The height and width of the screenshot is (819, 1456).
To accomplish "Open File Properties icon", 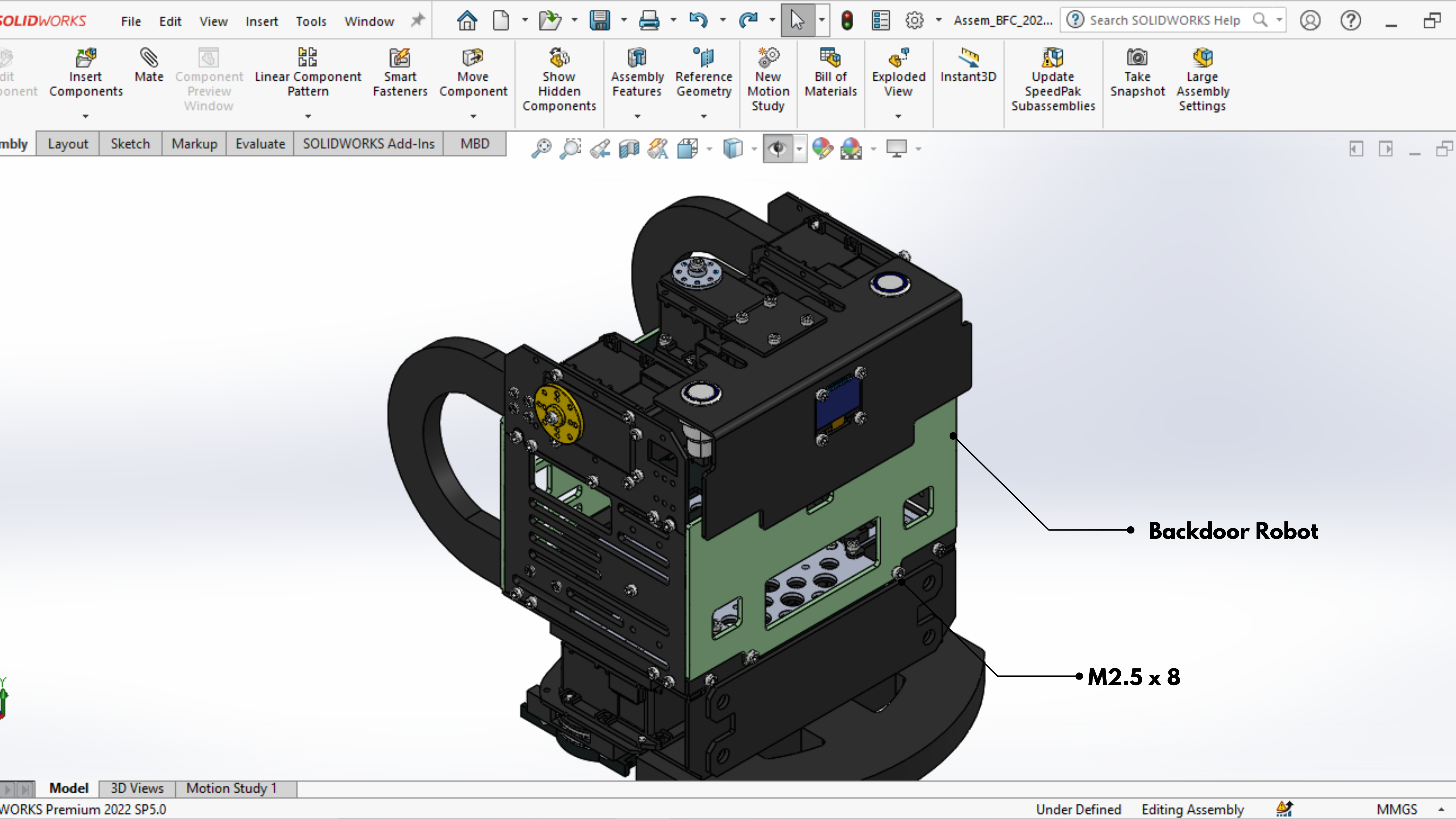I will pyautogui.click(x=881, y=21).
